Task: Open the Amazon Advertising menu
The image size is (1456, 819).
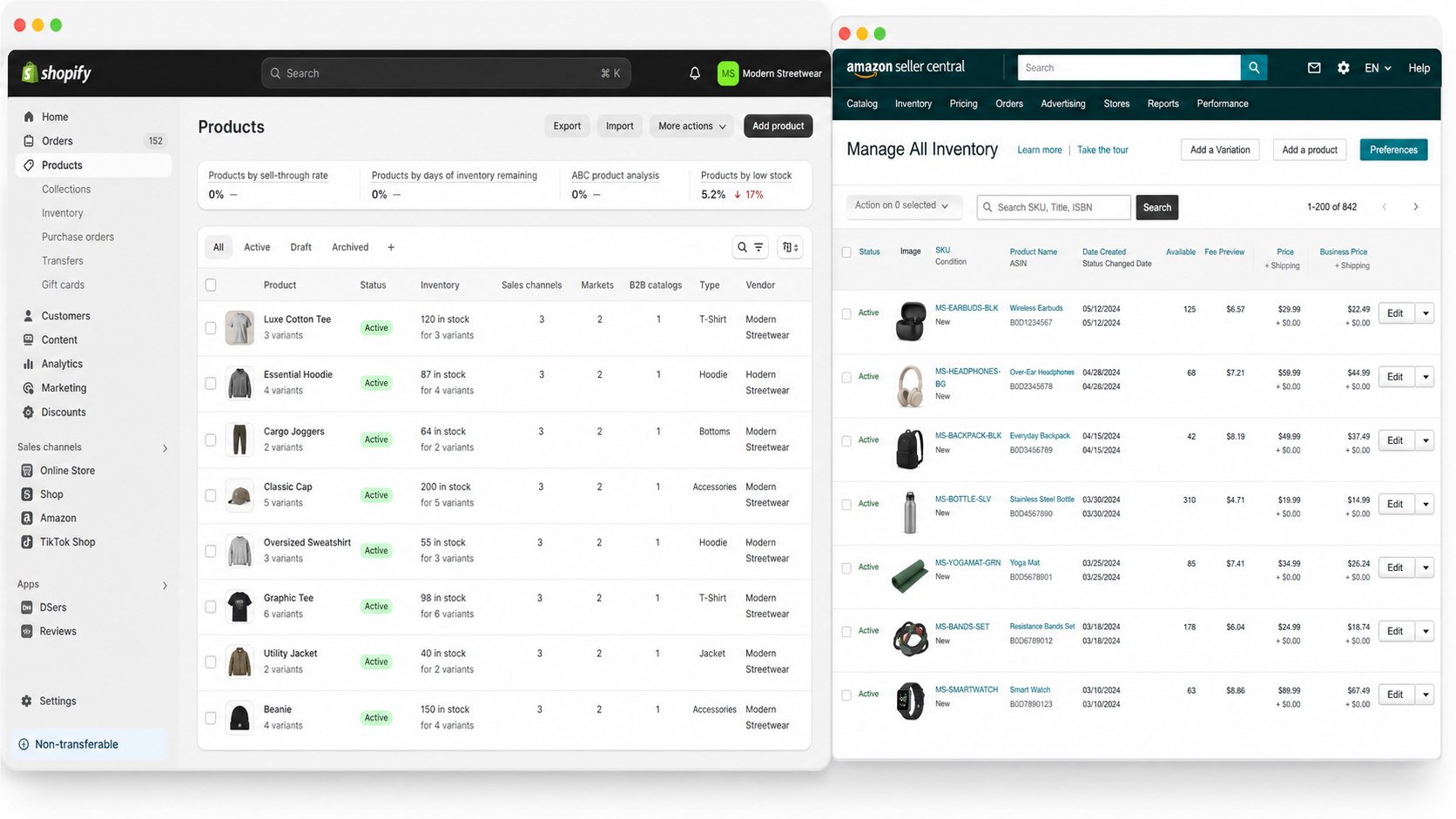Action: click(x=1063, y=104)
